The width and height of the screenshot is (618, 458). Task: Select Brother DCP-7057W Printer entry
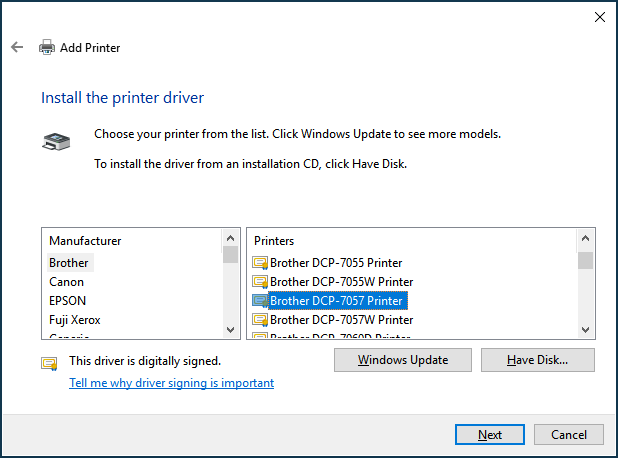(x=341, y=320)
